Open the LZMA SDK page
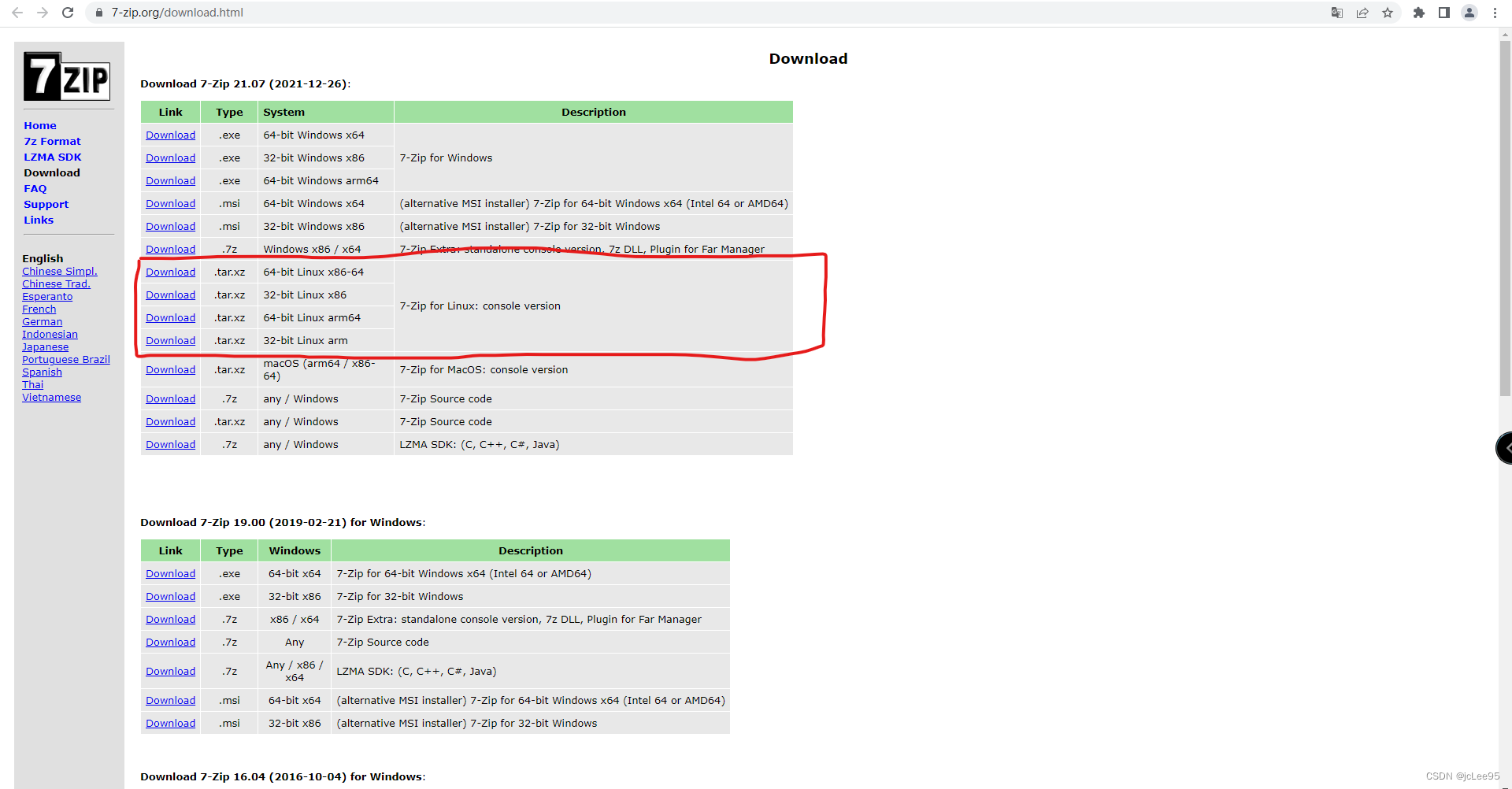The width and height of the screenshot is (1512, 789). [x=53, y=157]
